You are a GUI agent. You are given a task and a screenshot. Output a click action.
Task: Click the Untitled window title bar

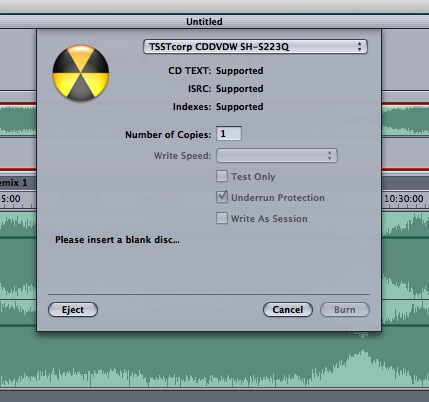pos(204,22)
